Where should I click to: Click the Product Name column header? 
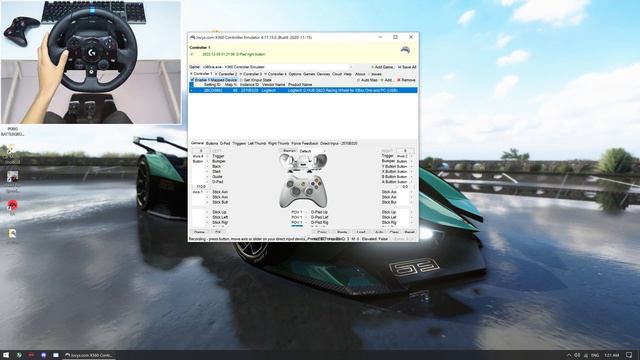coord(300,85)
